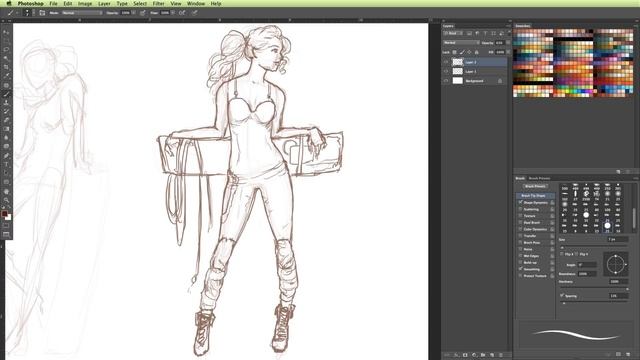Viewport: 640px width, 360px height.
Task: Hide Layer 2 with its eye icon
Action: point(446,62)
